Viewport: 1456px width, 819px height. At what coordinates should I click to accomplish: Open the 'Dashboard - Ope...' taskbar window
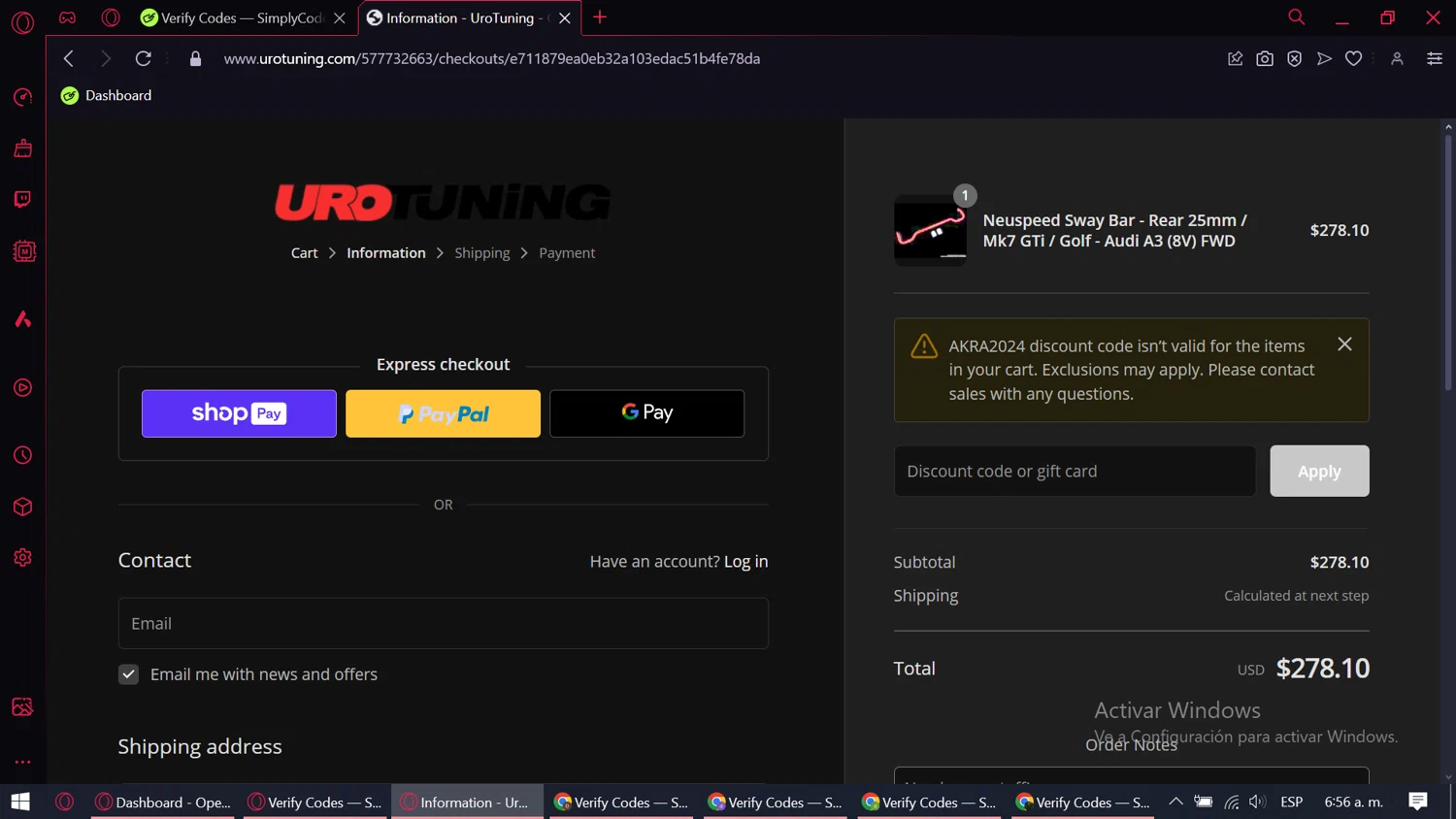pos(163,803)
